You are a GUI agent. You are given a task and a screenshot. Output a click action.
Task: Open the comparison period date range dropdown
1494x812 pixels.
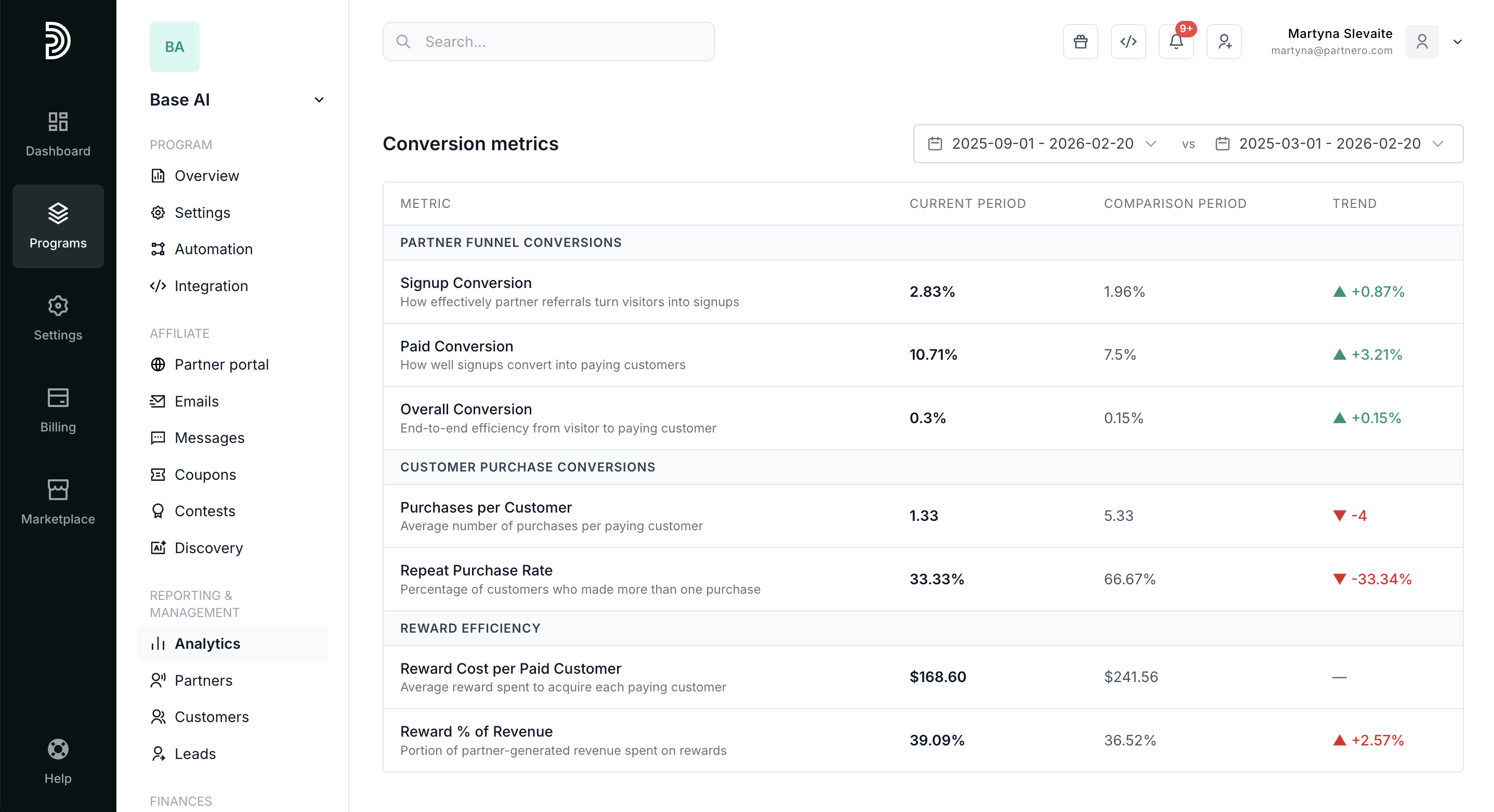click(1329, 144)
